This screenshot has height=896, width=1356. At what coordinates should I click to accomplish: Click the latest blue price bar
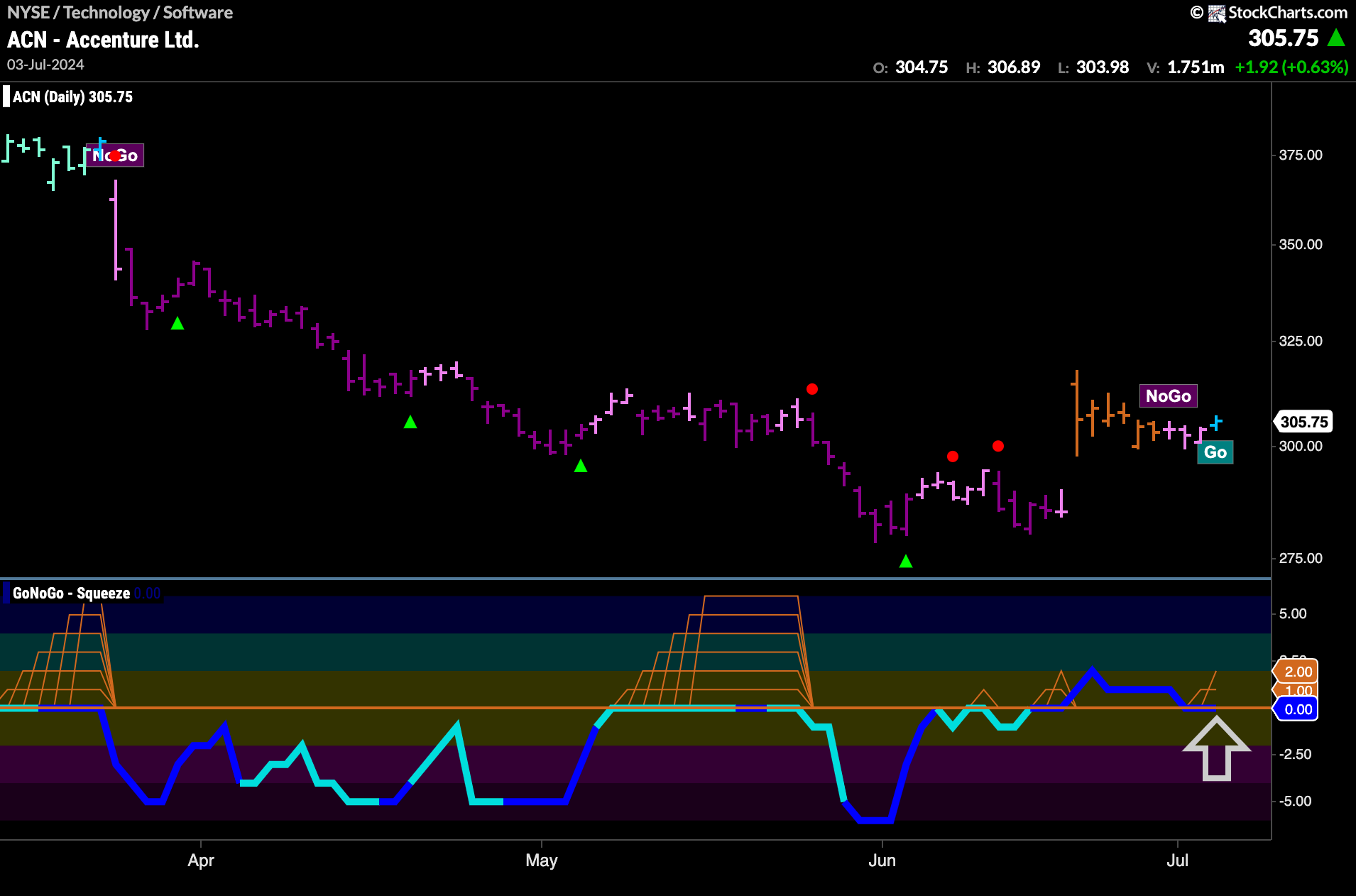(x=1217, y=423)
